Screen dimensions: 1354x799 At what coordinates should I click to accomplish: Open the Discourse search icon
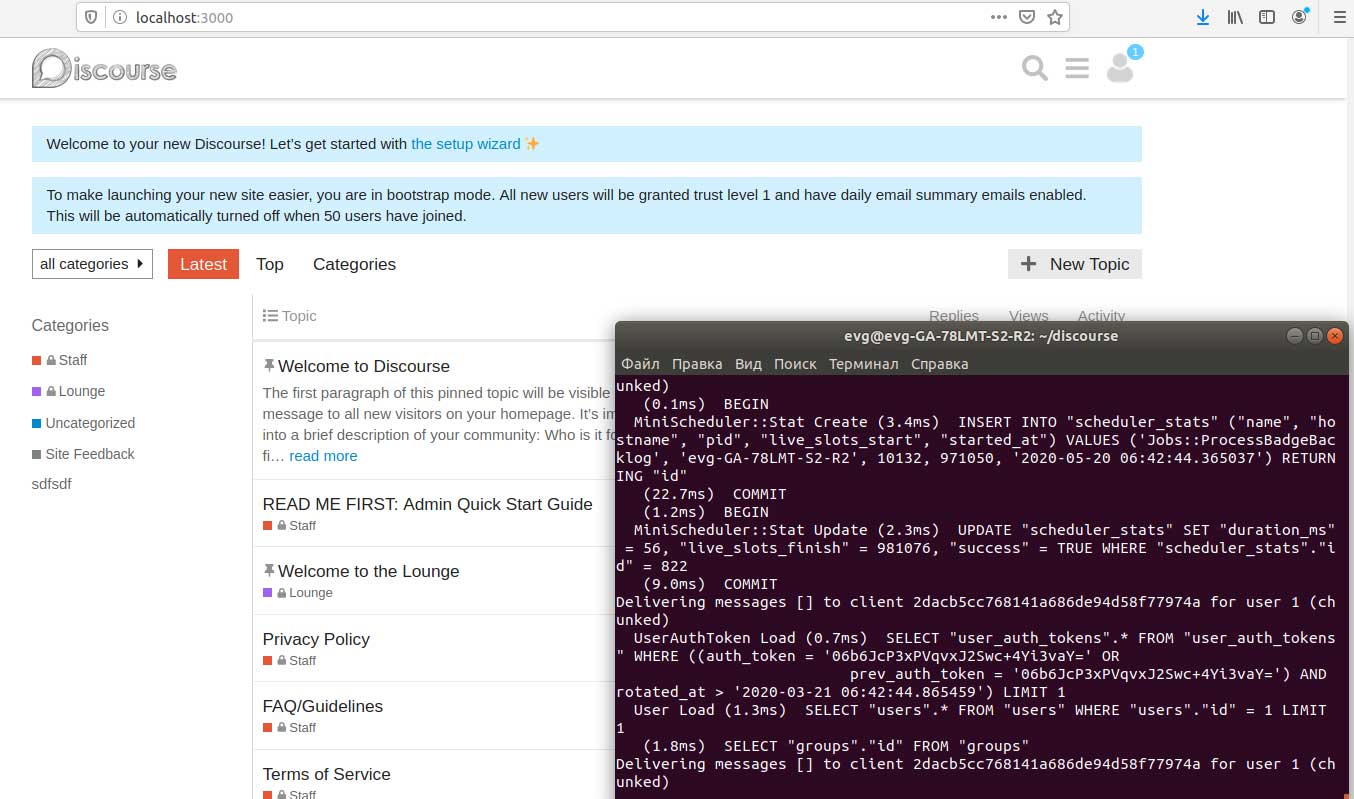[x=1035, y=68]
